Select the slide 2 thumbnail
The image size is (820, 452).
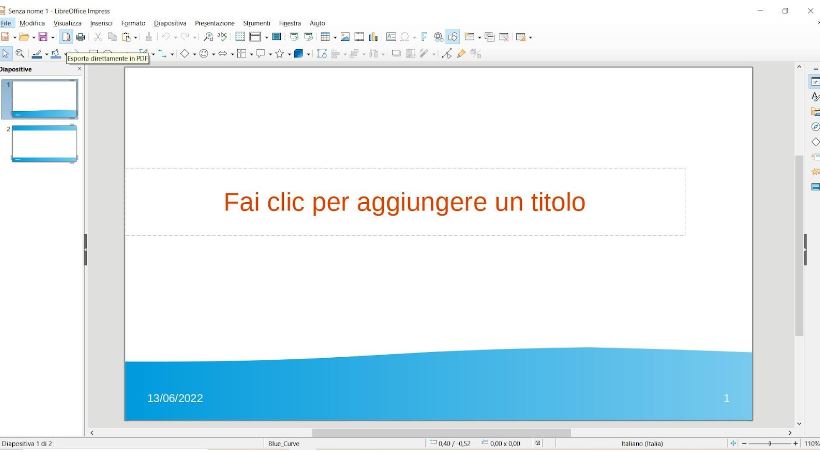[44, 143]
